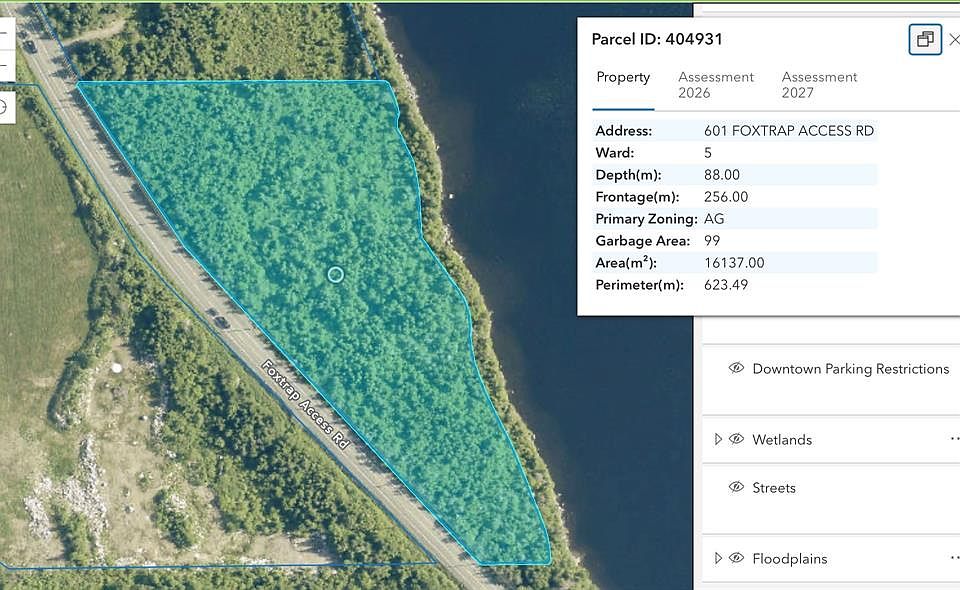960x590 pixels.
Task: Toggle visibility of Downtown Parking Restrictions layer
Action: [x=737, y=368]
